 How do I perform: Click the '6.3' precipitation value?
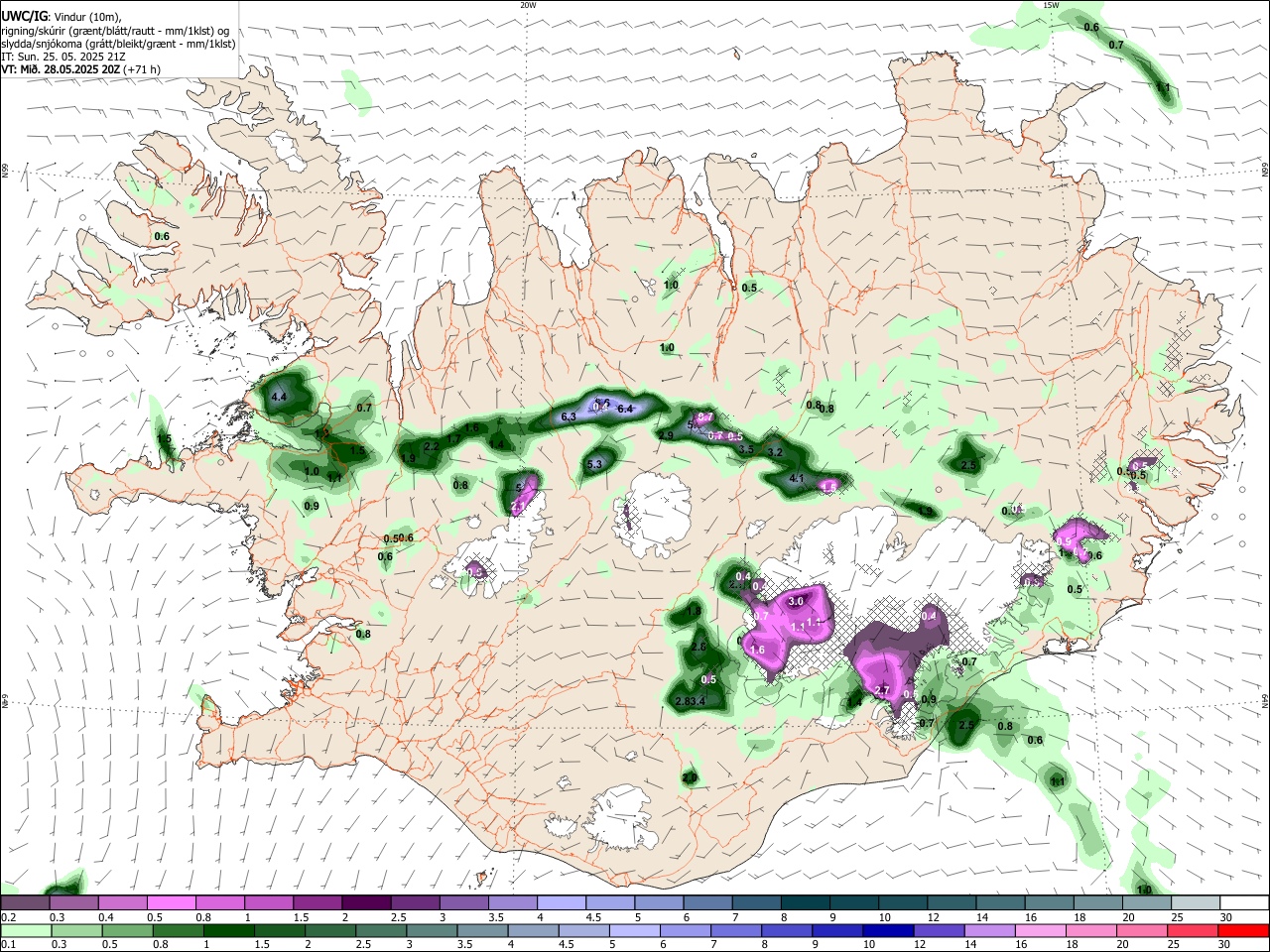[x=569, y=417]
